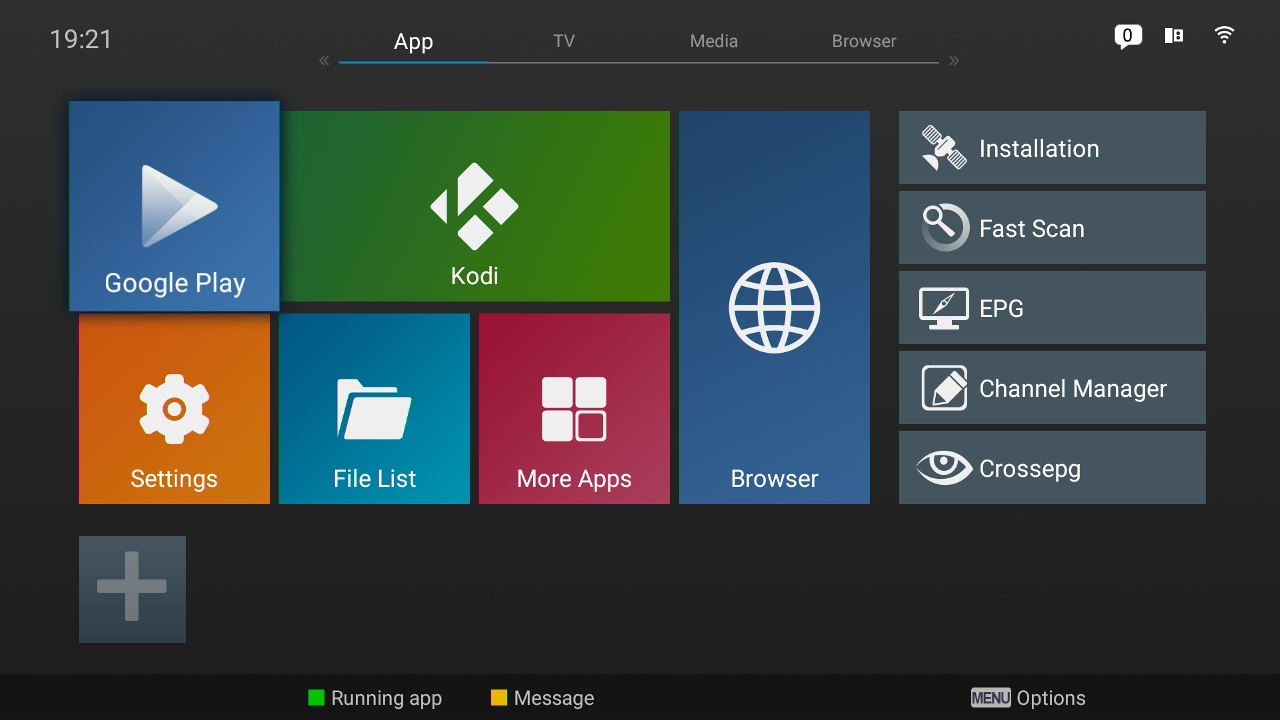Viewport: 1280px width, 720px height.
Task: Select the App tab
Action: pyautogui.click(x=413, y=42)
